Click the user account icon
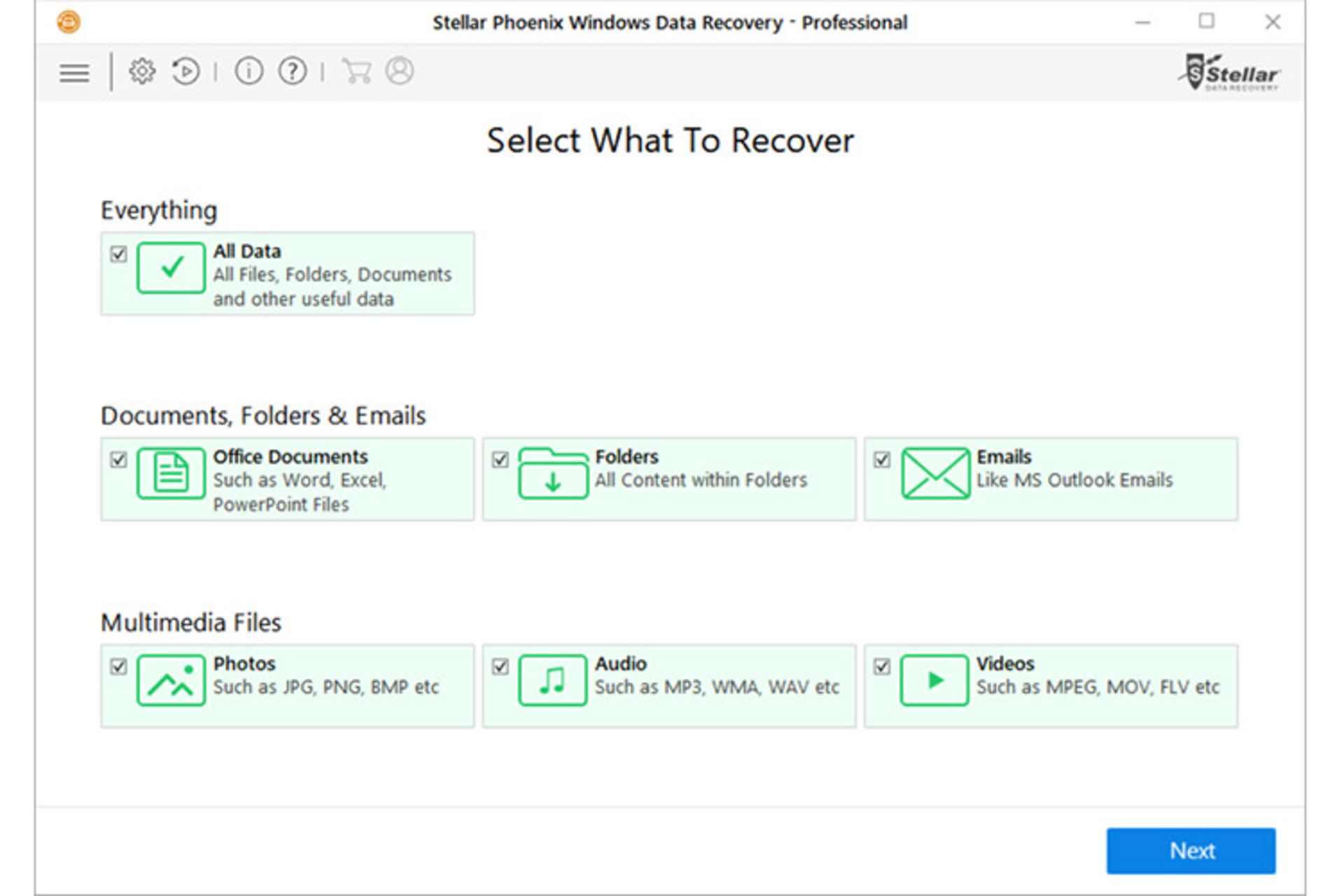1344x896 pixels. click(x=400, y=71)
